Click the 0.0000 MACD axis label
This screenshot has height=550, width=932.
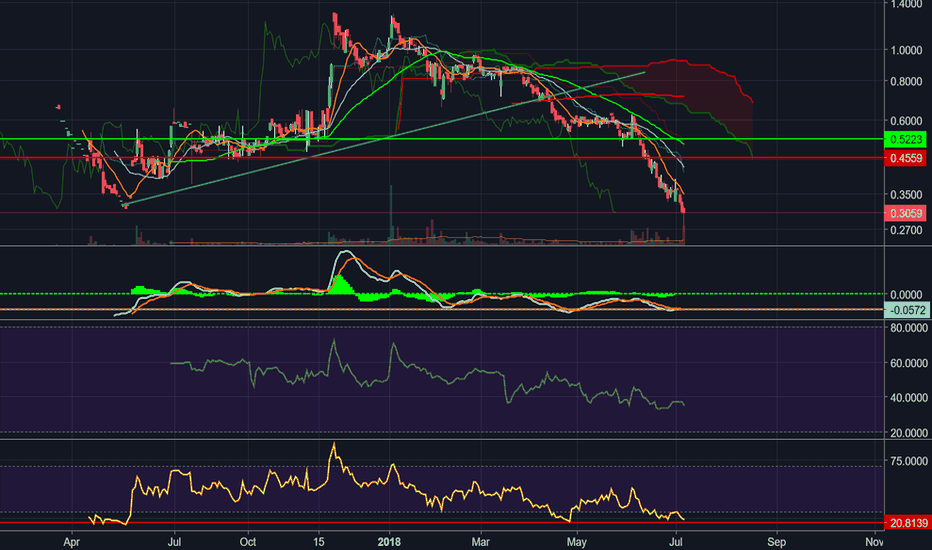pyautogui.click(x=906, y=295)
